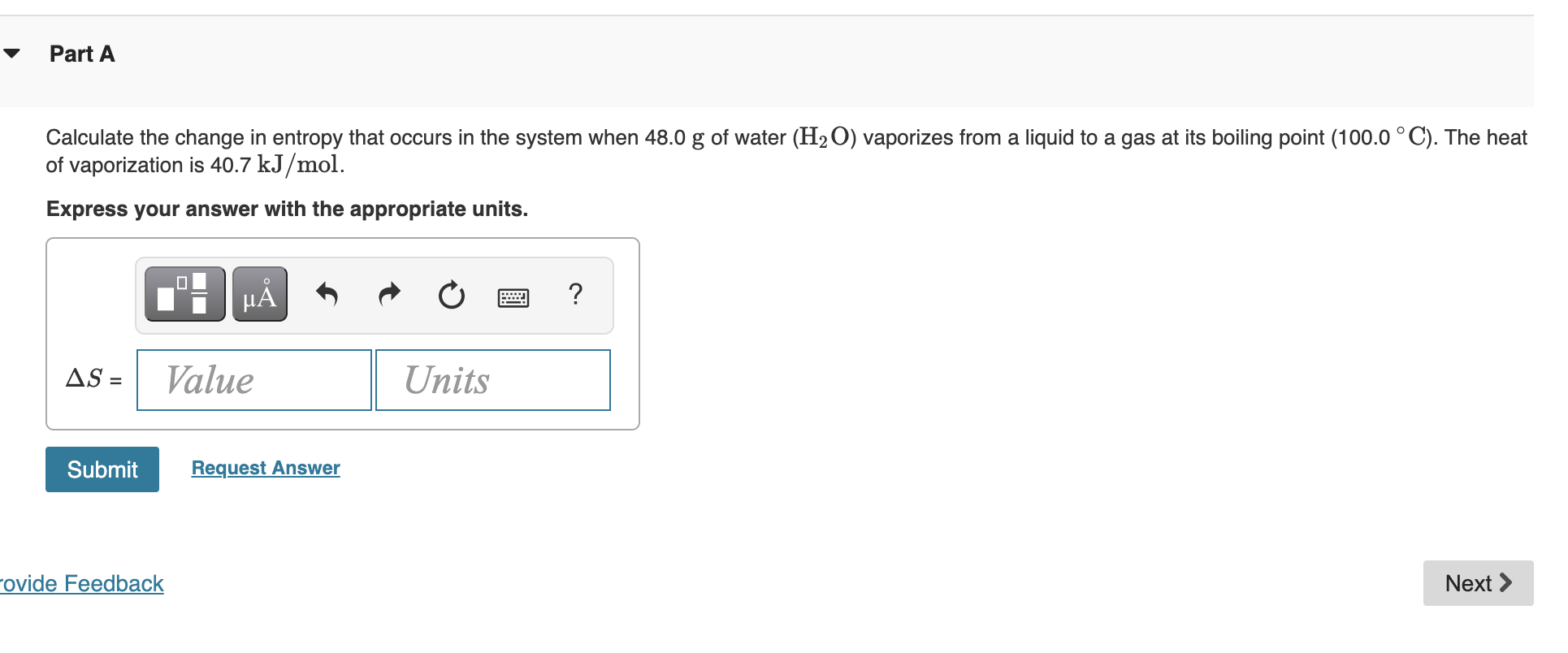Open help via the question mark icon
This screenshot has height=653, width=1568.
point(576,296)
